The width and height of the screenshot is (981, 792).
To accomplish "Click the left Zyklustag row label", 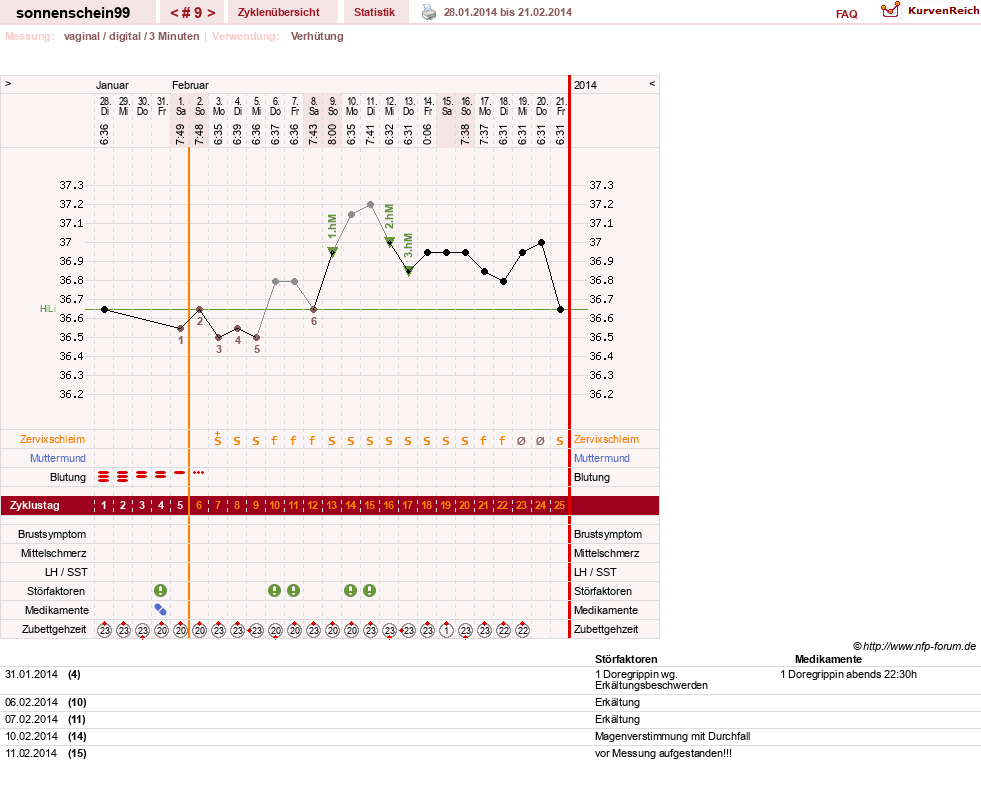I will [35, 505].
